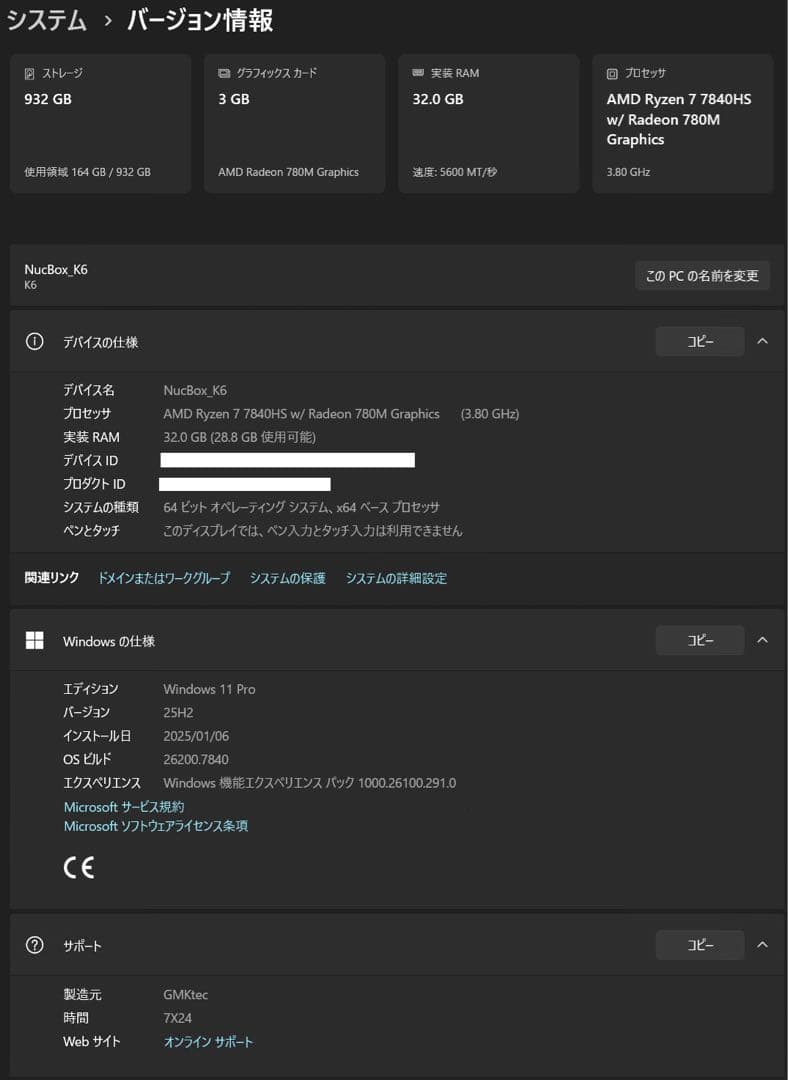Screen dimensions: 788x1080
Task: Click AMD Radeon 780M Graphics caption text
Action: click(x=289, y=172)
